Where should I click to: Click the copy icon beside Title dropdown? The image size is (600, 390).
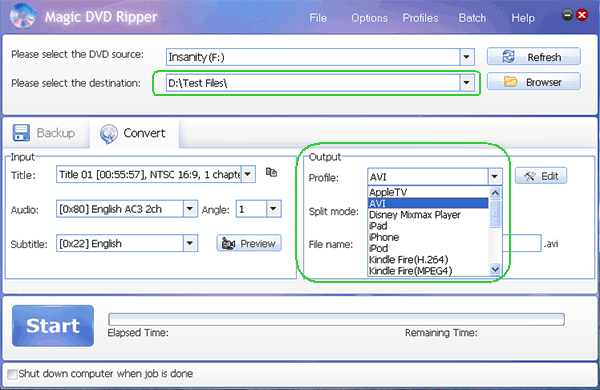[x=271, y=173]
